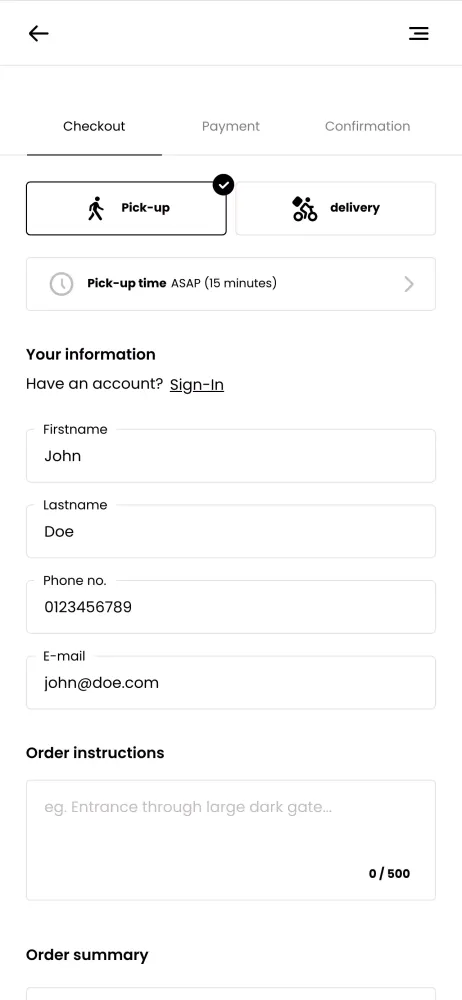Focus the Phone no. input field
This screenshot has height=1000, width=462.
point(231,607)
